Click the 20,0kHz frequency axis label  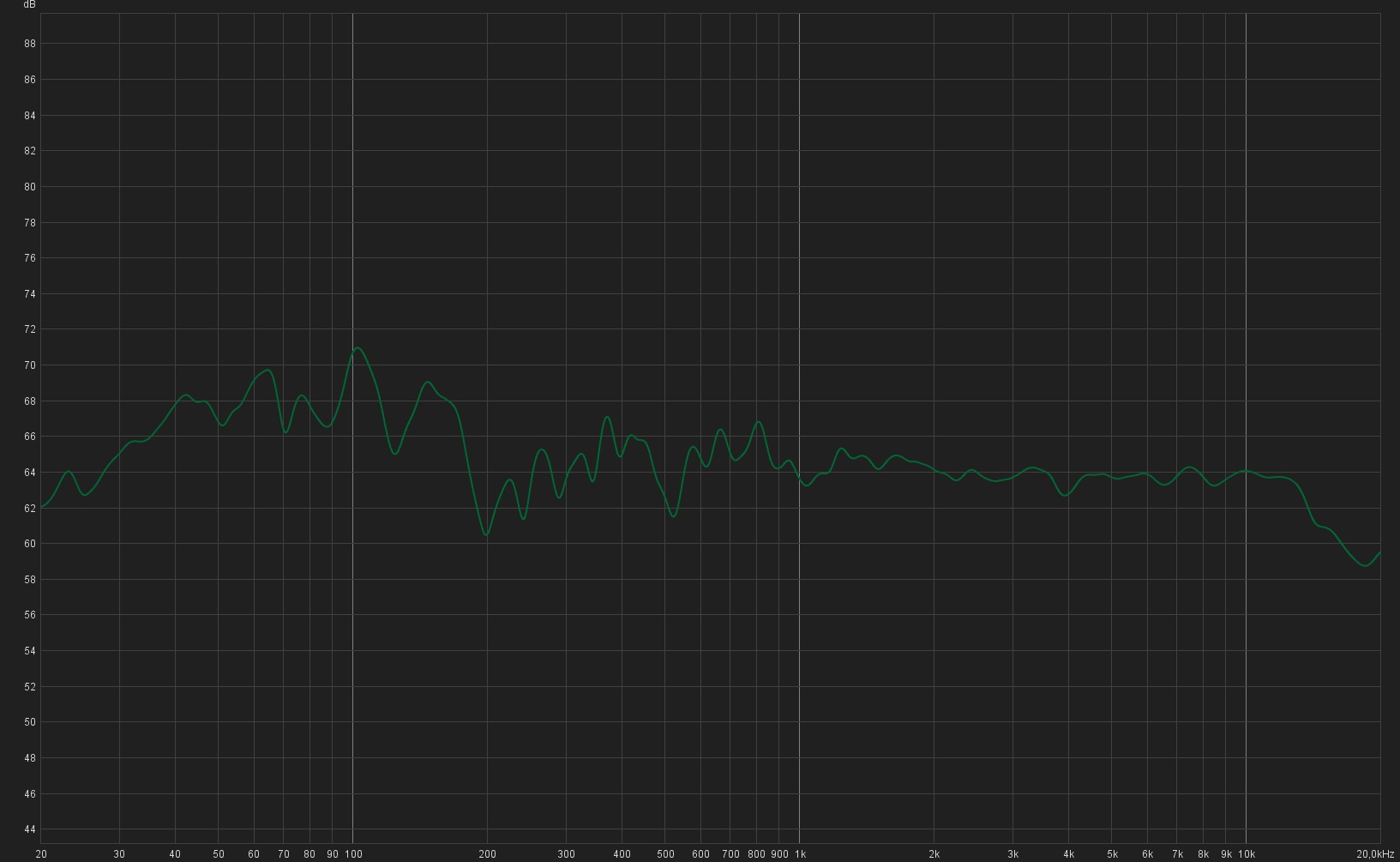(1375, 854)
